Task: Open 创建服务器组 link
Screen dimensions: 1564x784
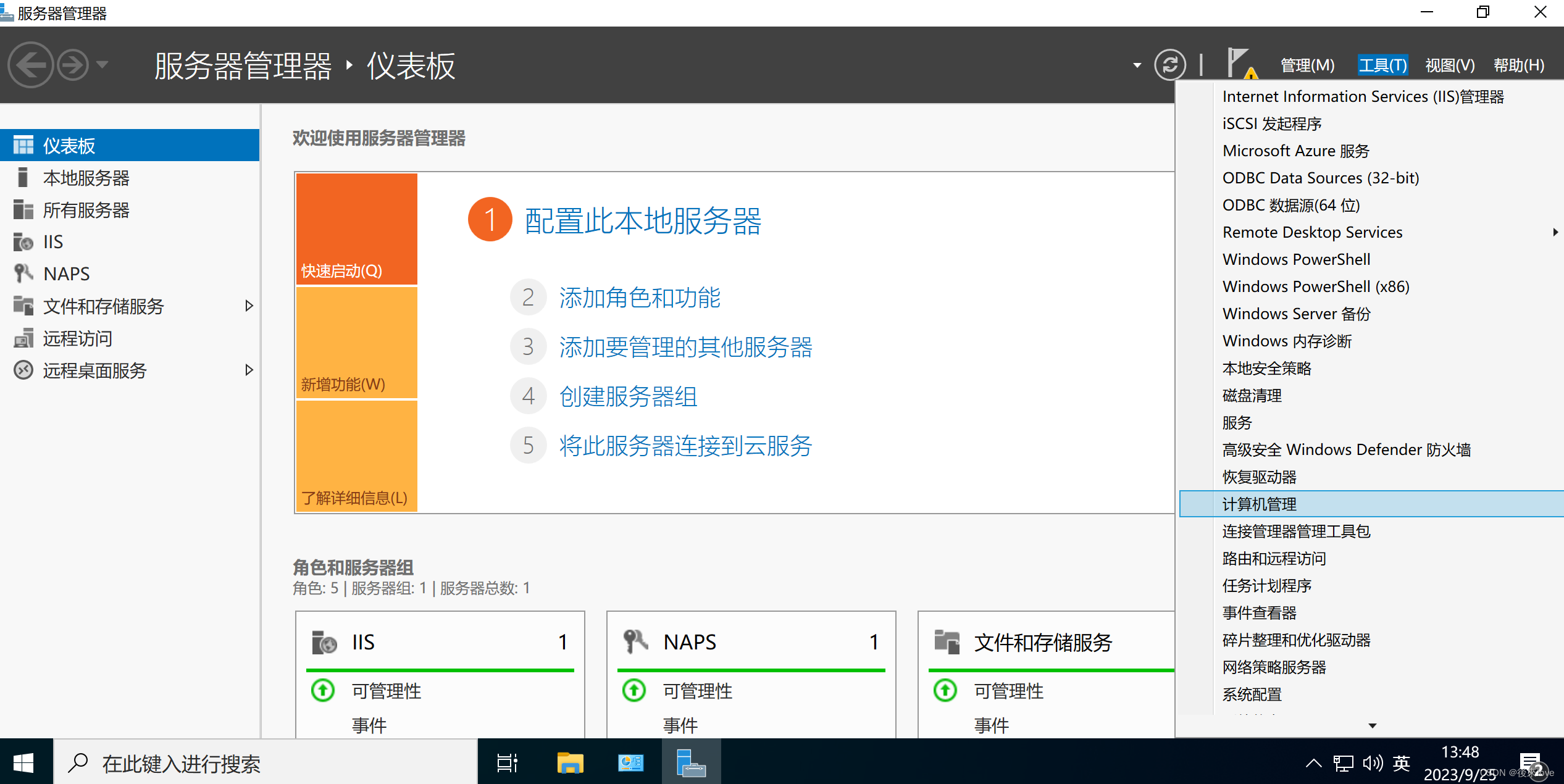Action: [x=628, y=396]
